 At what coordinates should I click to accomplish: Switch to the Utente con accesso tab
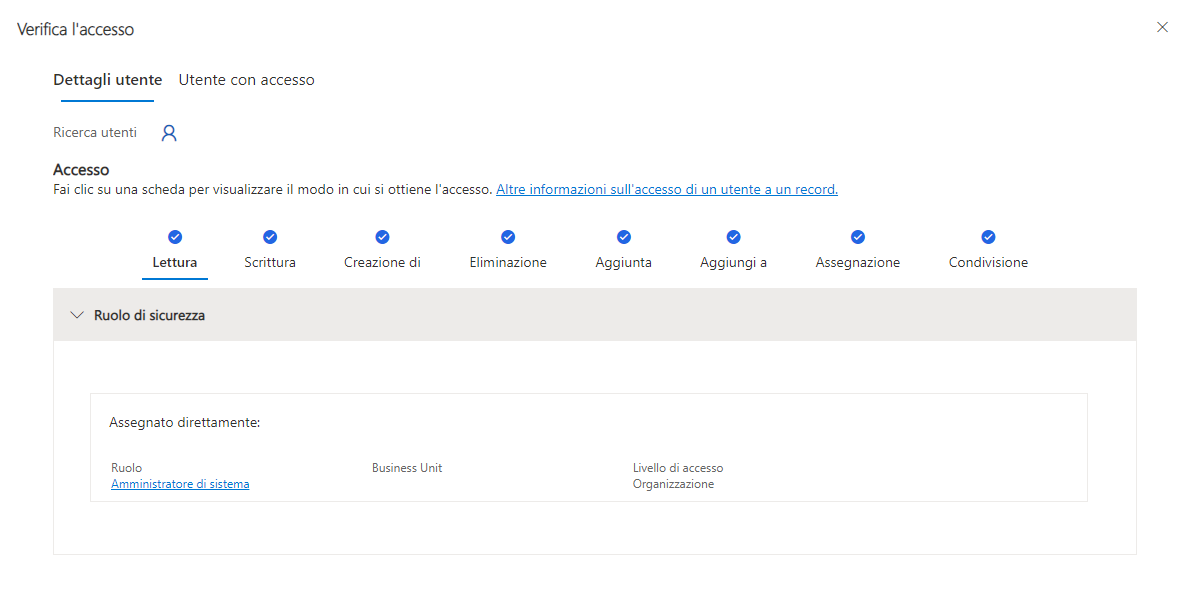click(x=246, y=80)
